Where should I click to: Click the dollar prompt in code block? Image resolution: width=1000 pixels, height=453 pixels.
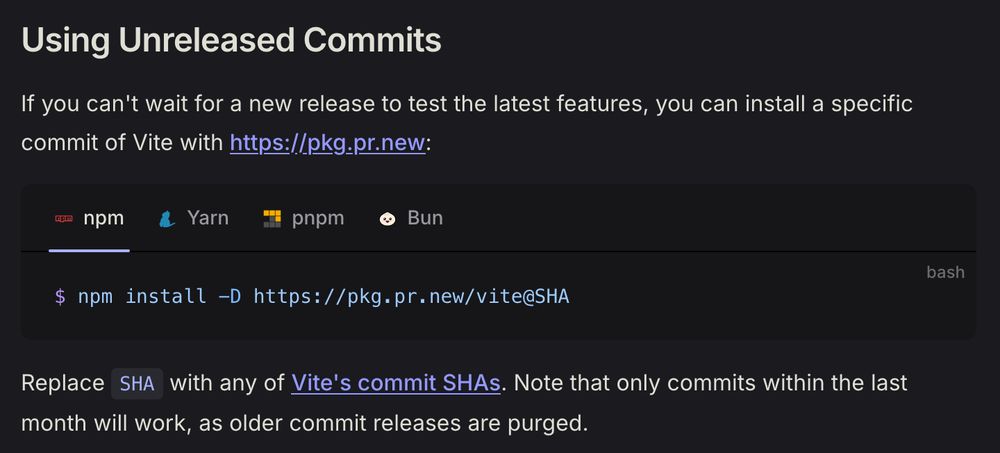coord(60,297)
